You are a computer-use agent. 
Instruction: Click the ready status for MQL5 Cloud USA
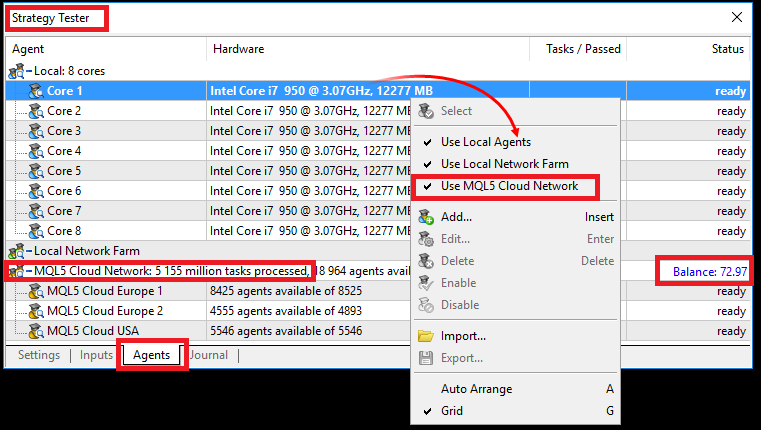click(x=731, y=331)
